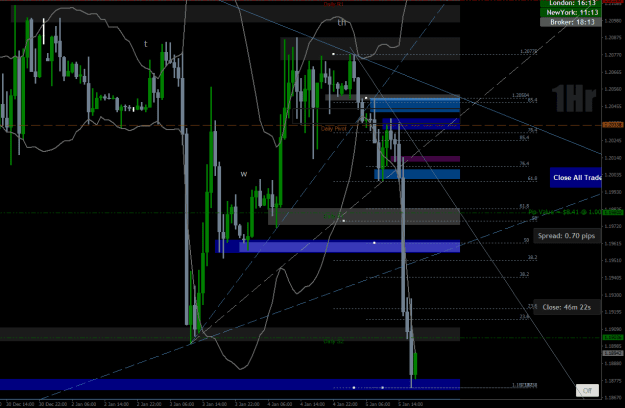
Task: Select the green Daily S2 label
Action: pos(334,341)
